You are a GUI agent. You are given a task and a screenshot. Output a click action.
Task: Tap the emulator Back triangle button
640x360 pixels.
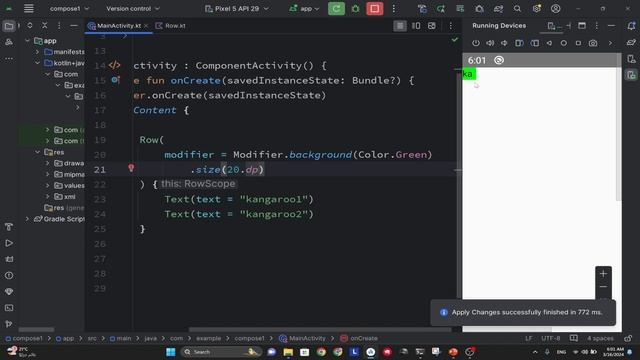point(549,43)
